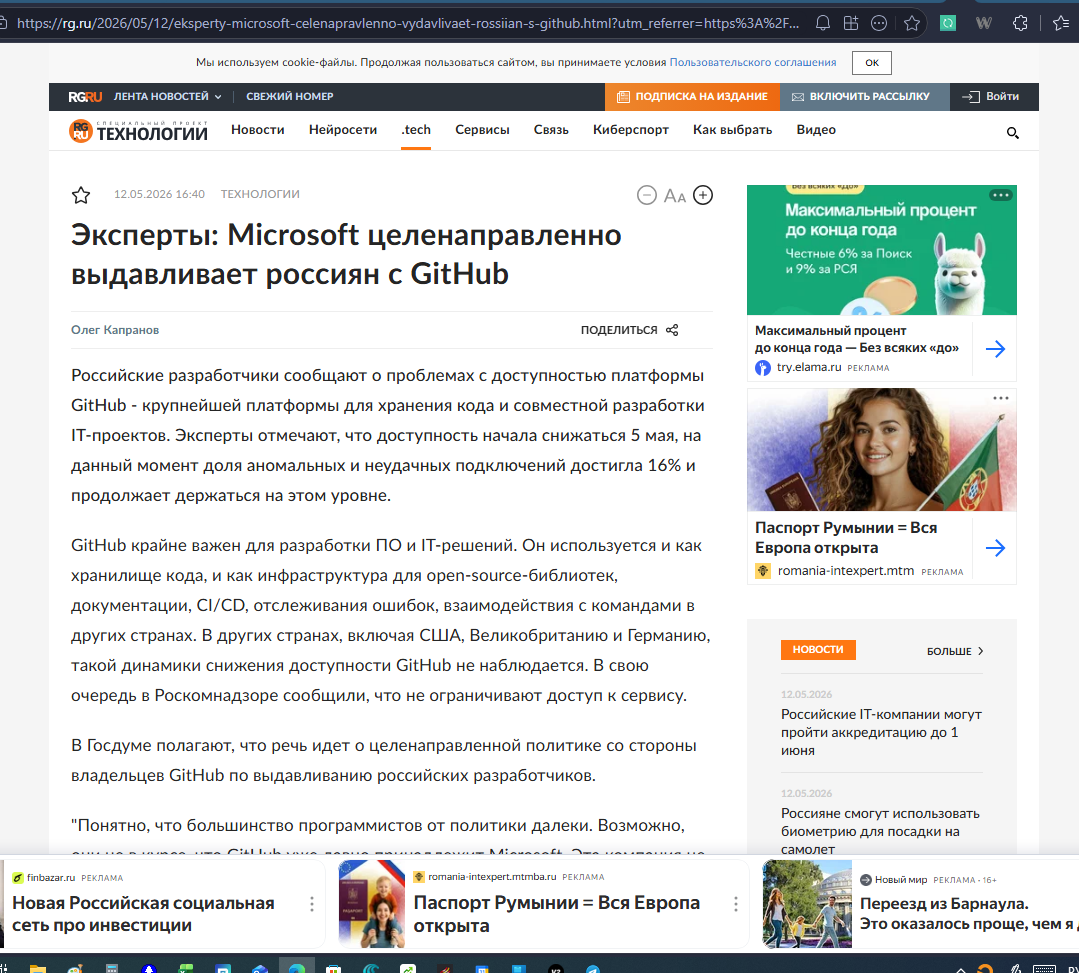Decrease the article font size with the minus

click(646, 195)
